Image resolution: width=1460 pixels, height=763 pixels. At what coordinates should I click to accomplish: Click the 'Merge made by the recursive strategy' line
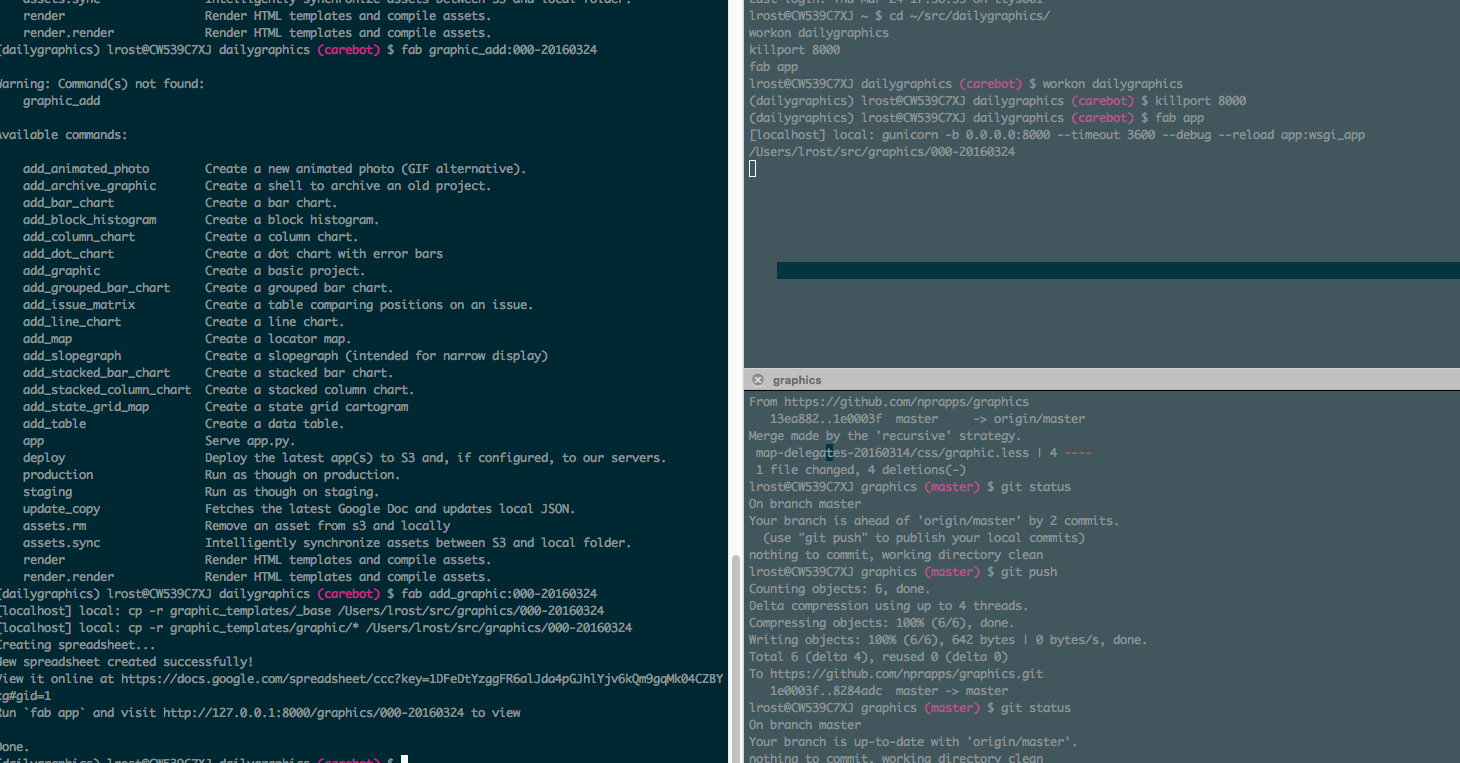point(884,436)
